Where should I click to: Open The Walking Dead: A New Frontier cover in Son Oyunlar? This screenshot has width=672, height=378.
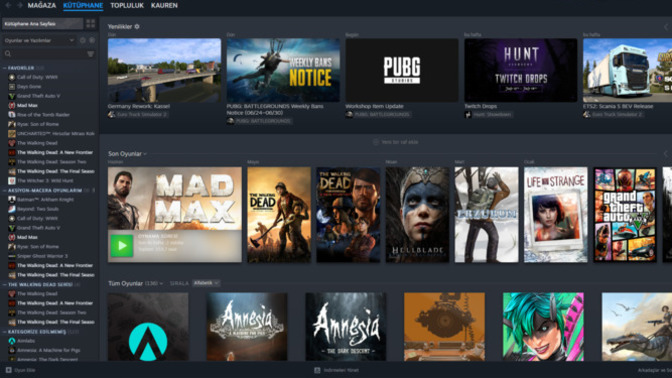tap(348, 214)
